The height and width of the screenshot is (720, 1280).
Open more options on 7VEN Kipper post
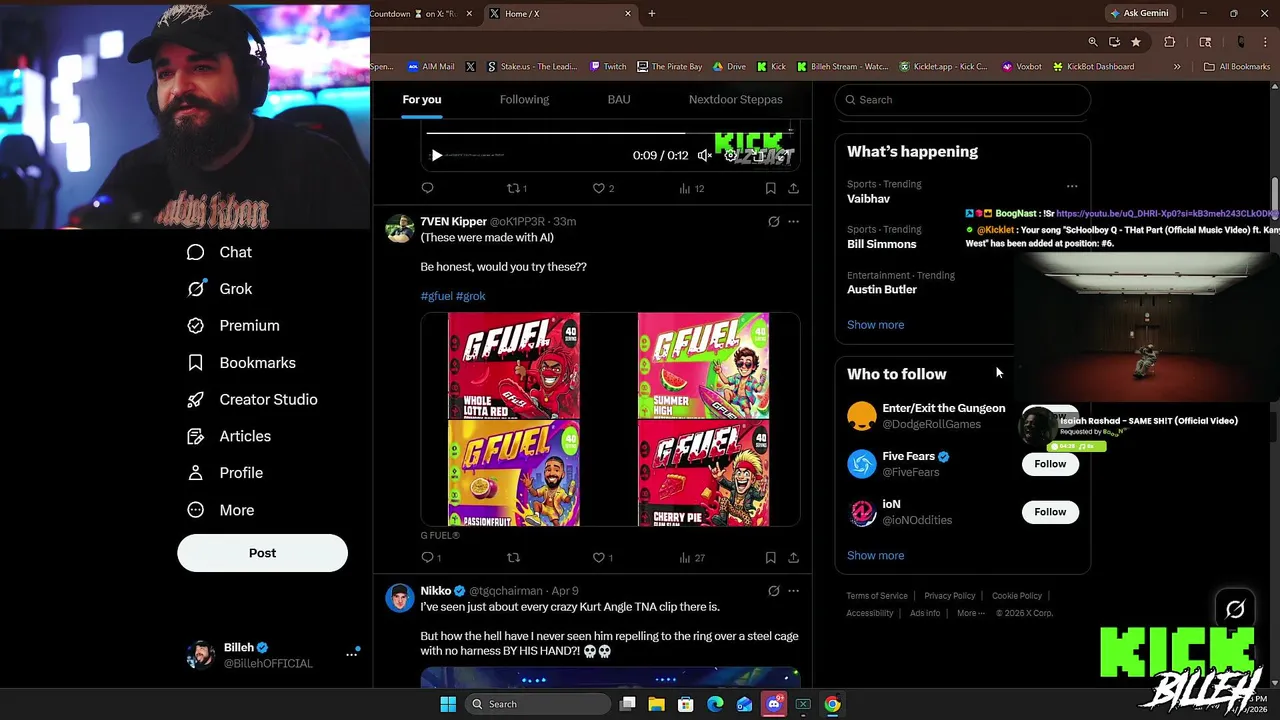[793, 222]
